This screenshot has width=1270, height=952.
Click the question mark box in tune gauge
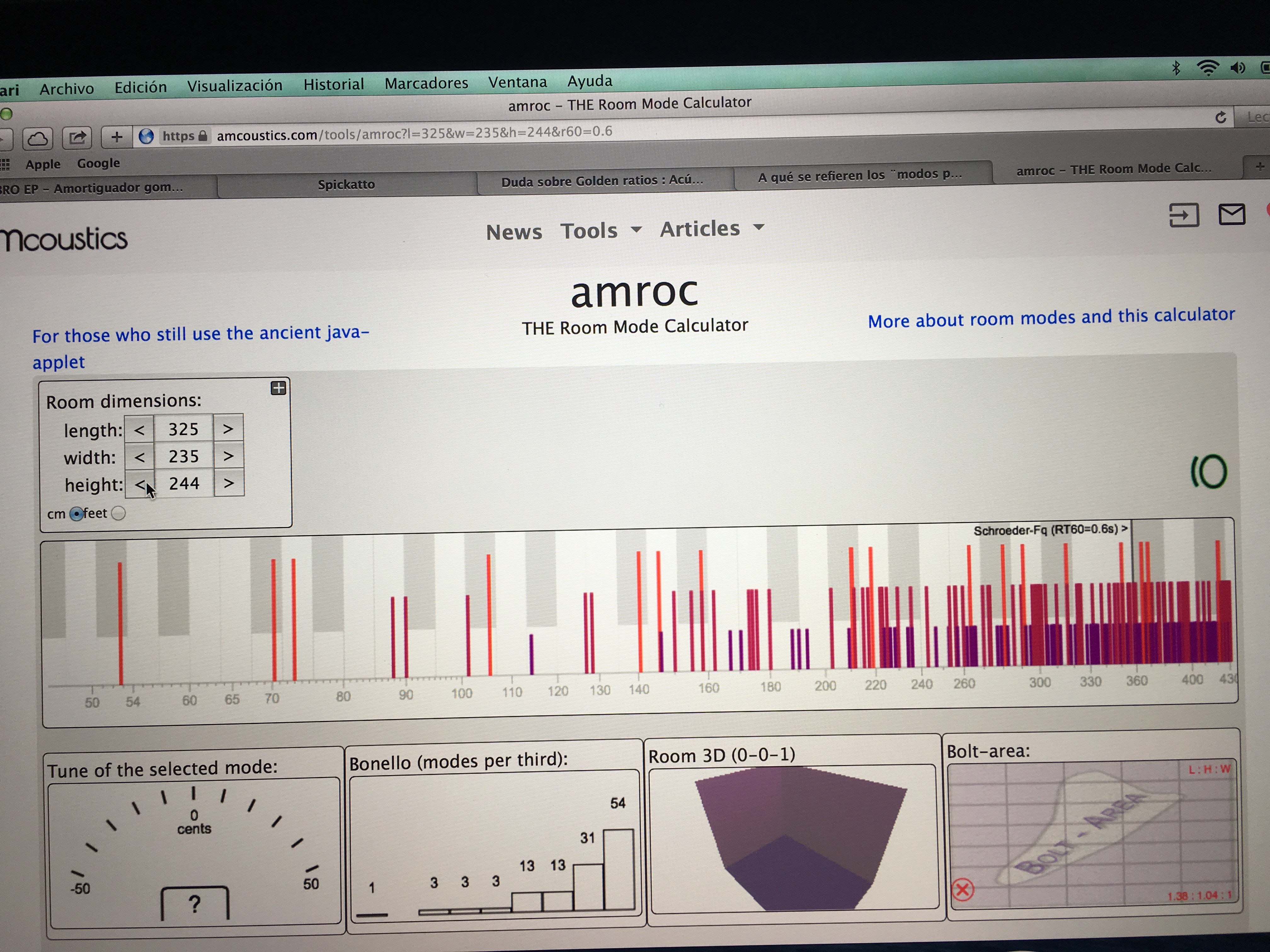point(195,904)
